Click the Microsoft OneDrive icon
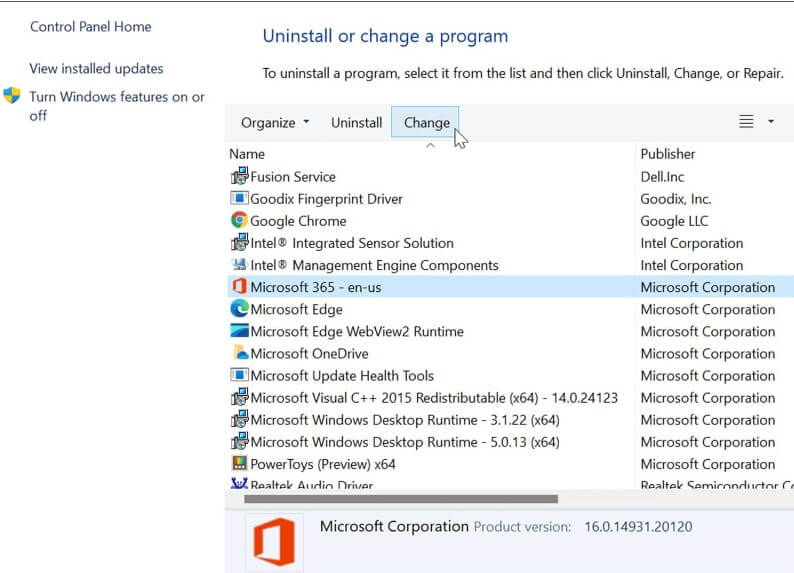794x573 pixels. (240, 352)
